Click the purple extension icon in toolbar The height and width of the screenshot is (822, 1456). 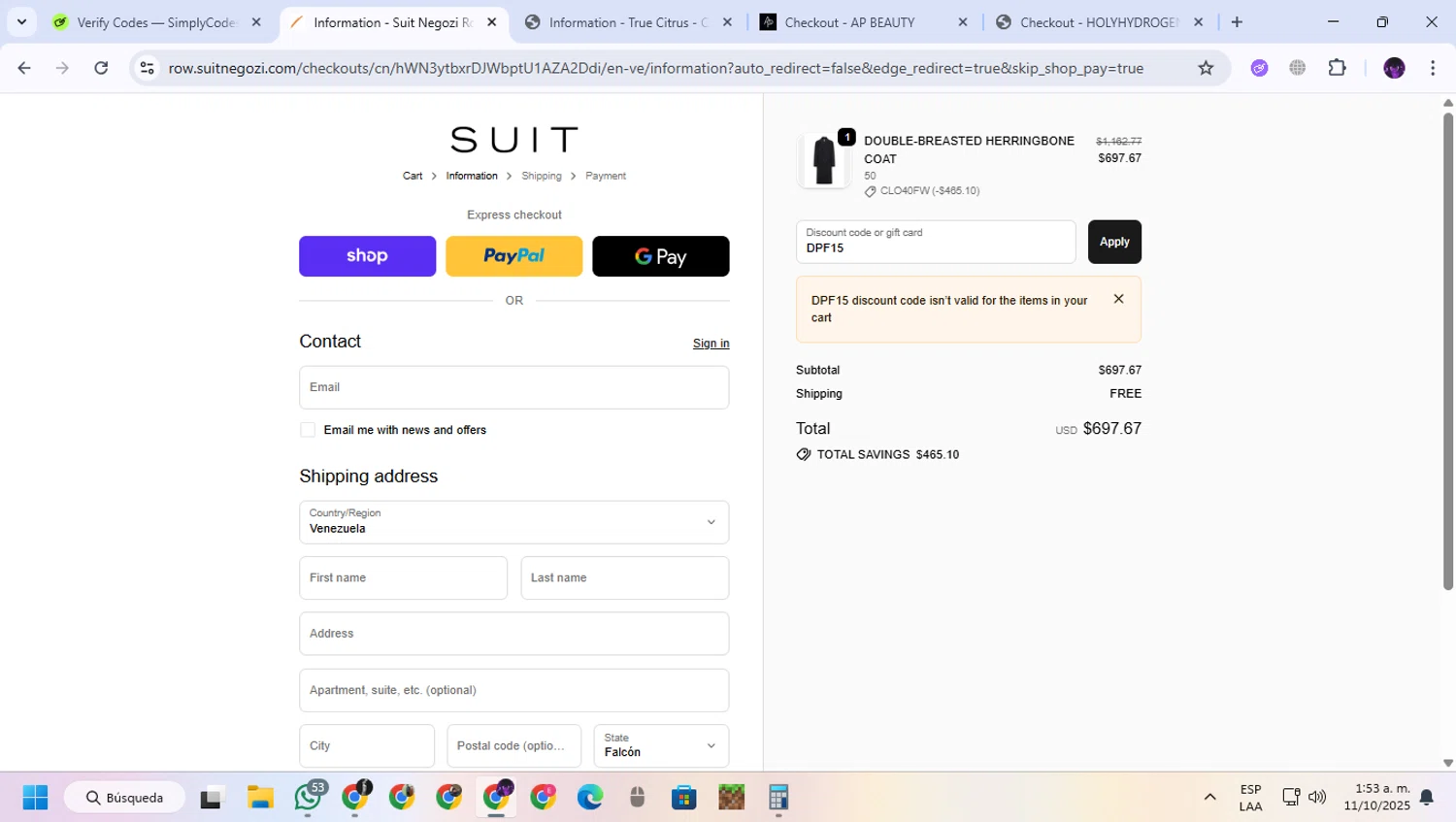(1259, 68)
